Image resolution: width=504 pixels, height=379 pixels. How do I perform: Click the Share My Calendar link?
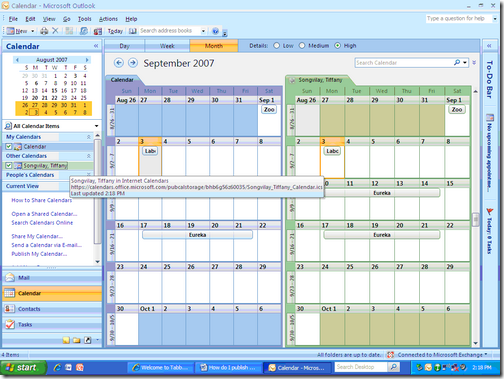[x=37, y=236]
